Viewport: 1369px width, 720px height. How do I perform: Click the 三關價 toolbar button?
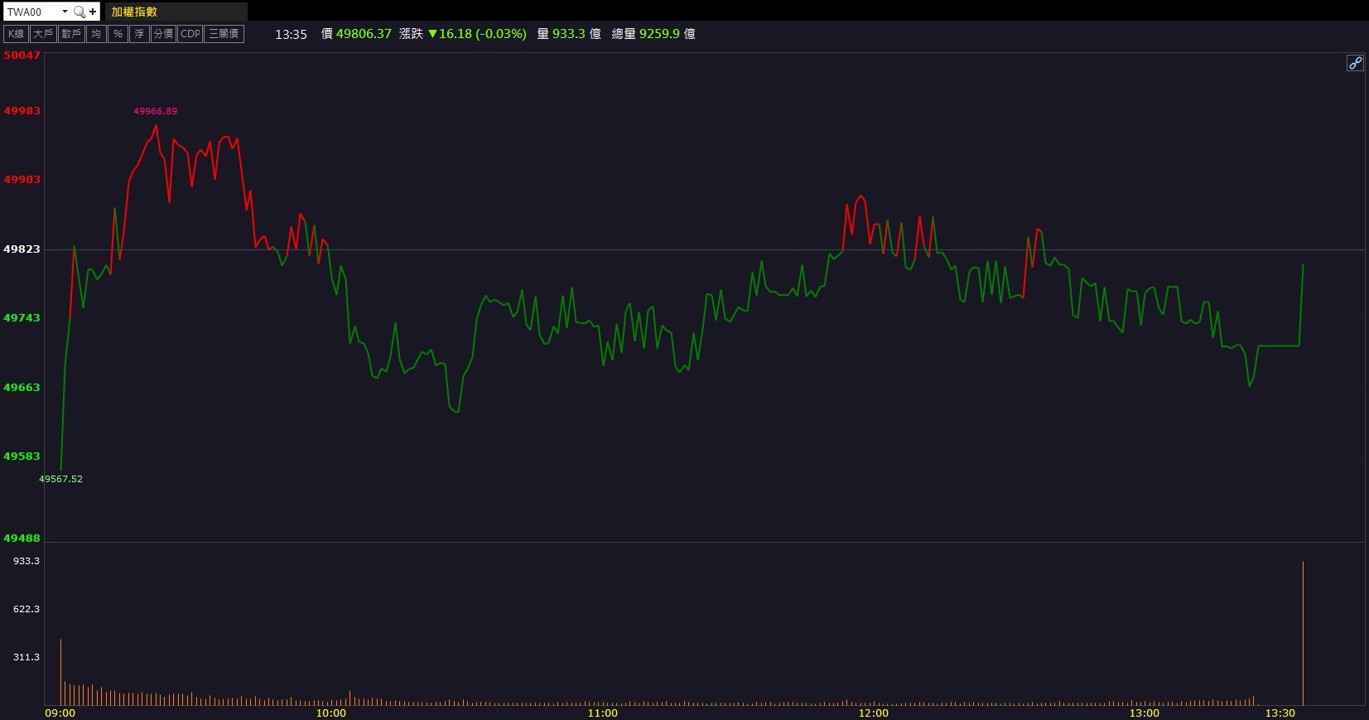[x=224, y=34]
